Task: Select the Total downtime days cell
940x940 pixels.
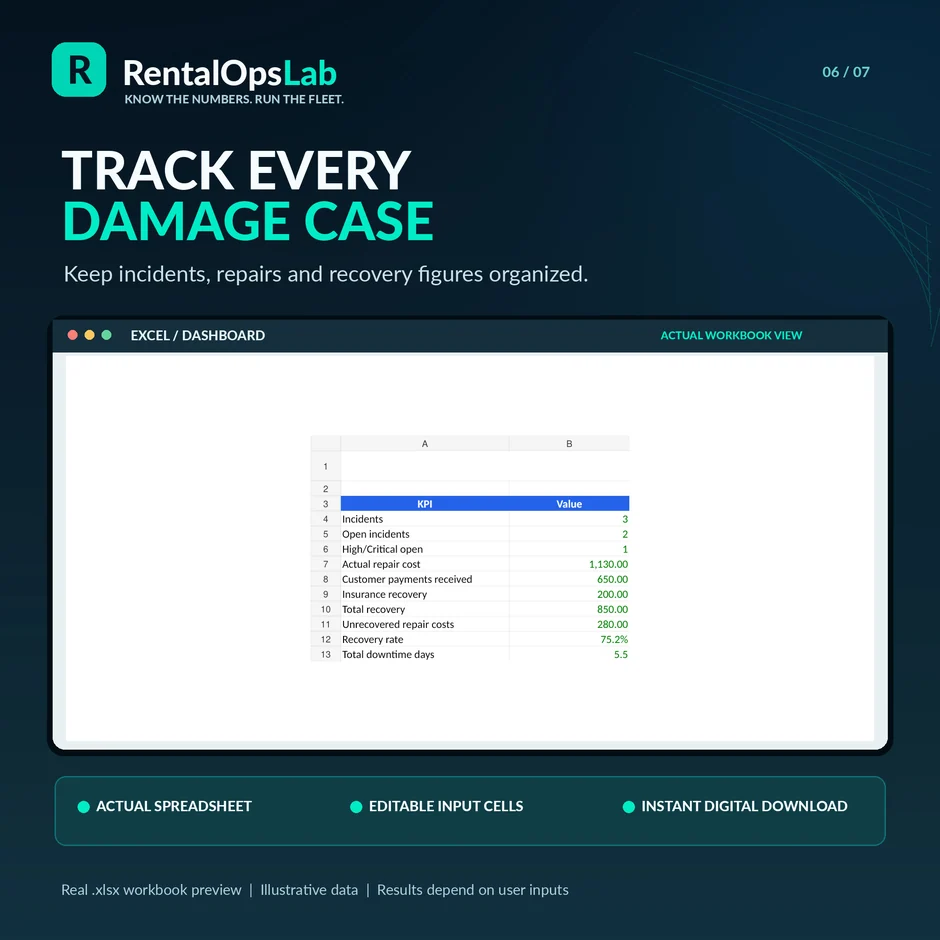Action: [x=424, y=654]
